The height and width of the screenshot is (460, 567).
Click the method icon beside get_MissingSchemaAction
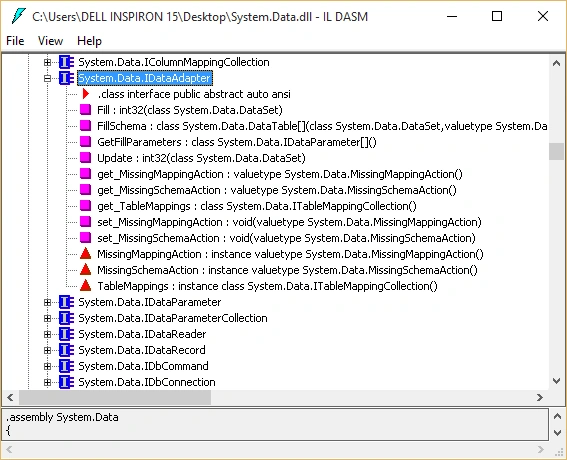pyautogui.click(x=85, y=189)
